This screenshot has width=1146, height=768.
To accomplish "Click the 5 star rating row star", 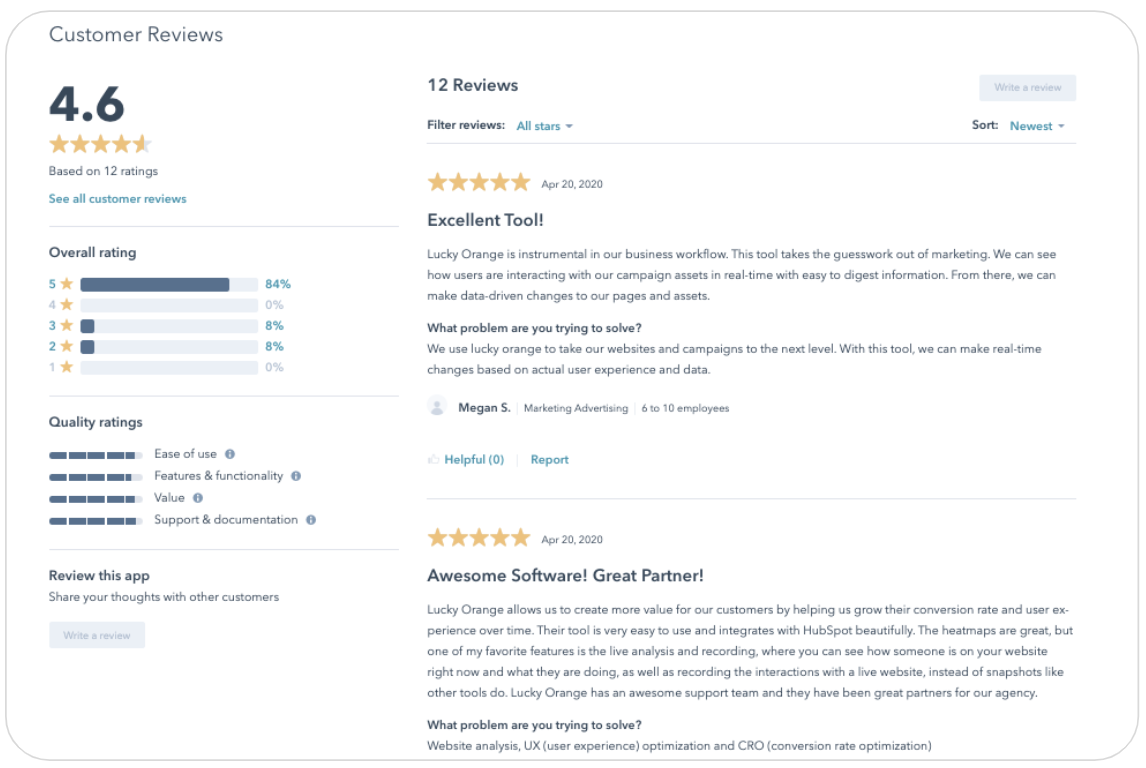I will [67, 284].
